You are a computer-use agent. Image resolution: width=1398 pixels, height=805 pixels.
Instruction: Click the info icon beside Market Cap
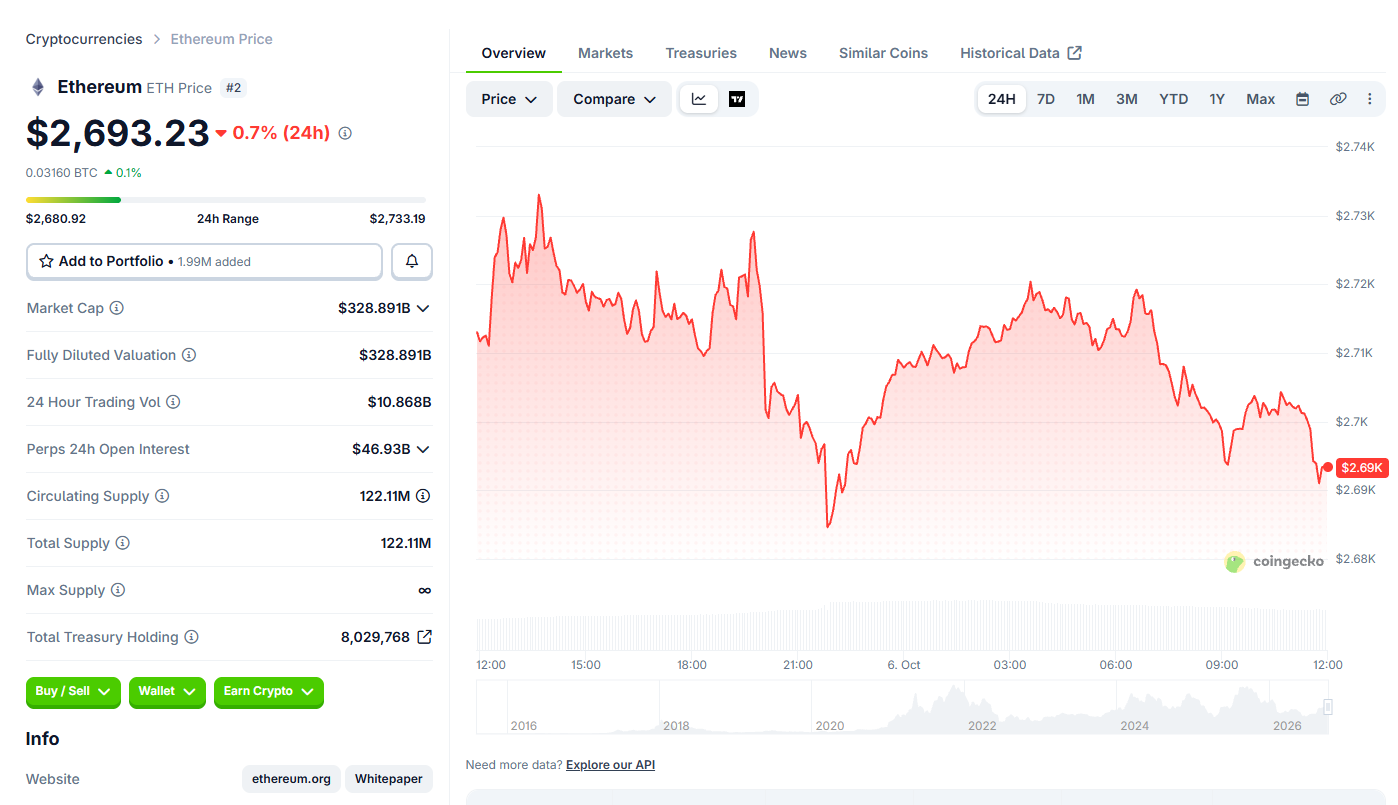click(117, 308)
